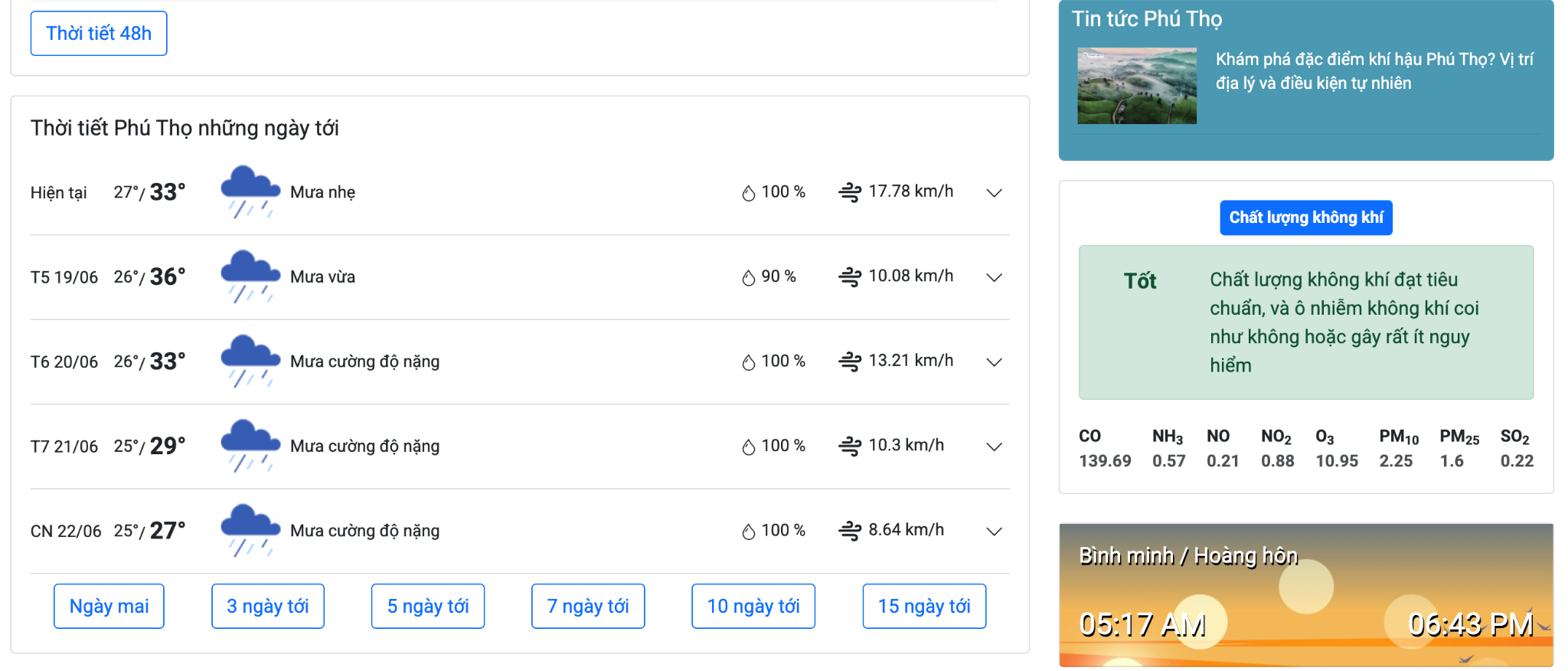Click the rain cloud icon for T6 20/06

[x=250, y=361]
